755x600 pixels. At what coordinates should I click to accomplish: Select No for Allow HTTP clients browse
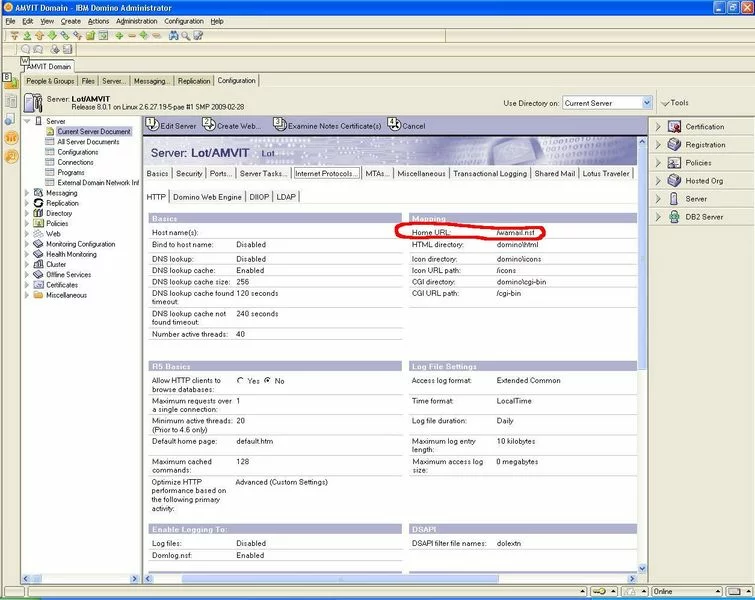point(268,381)
